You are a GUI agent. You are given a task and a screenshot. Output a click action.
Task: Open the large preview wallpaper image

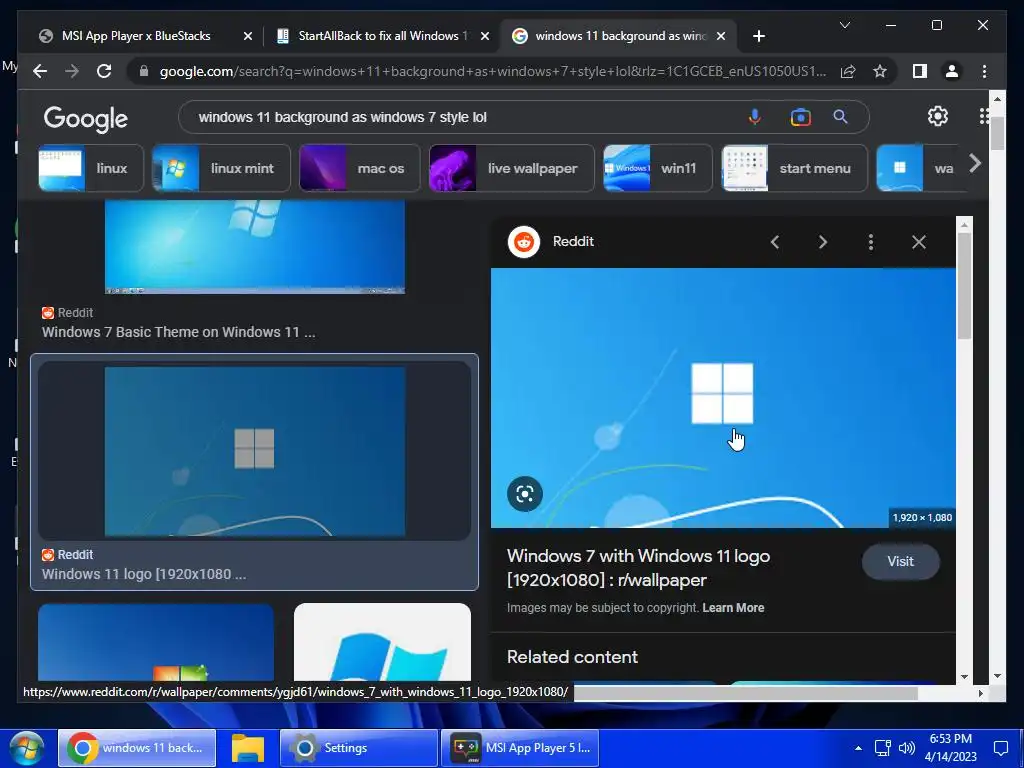pos(723,397)
